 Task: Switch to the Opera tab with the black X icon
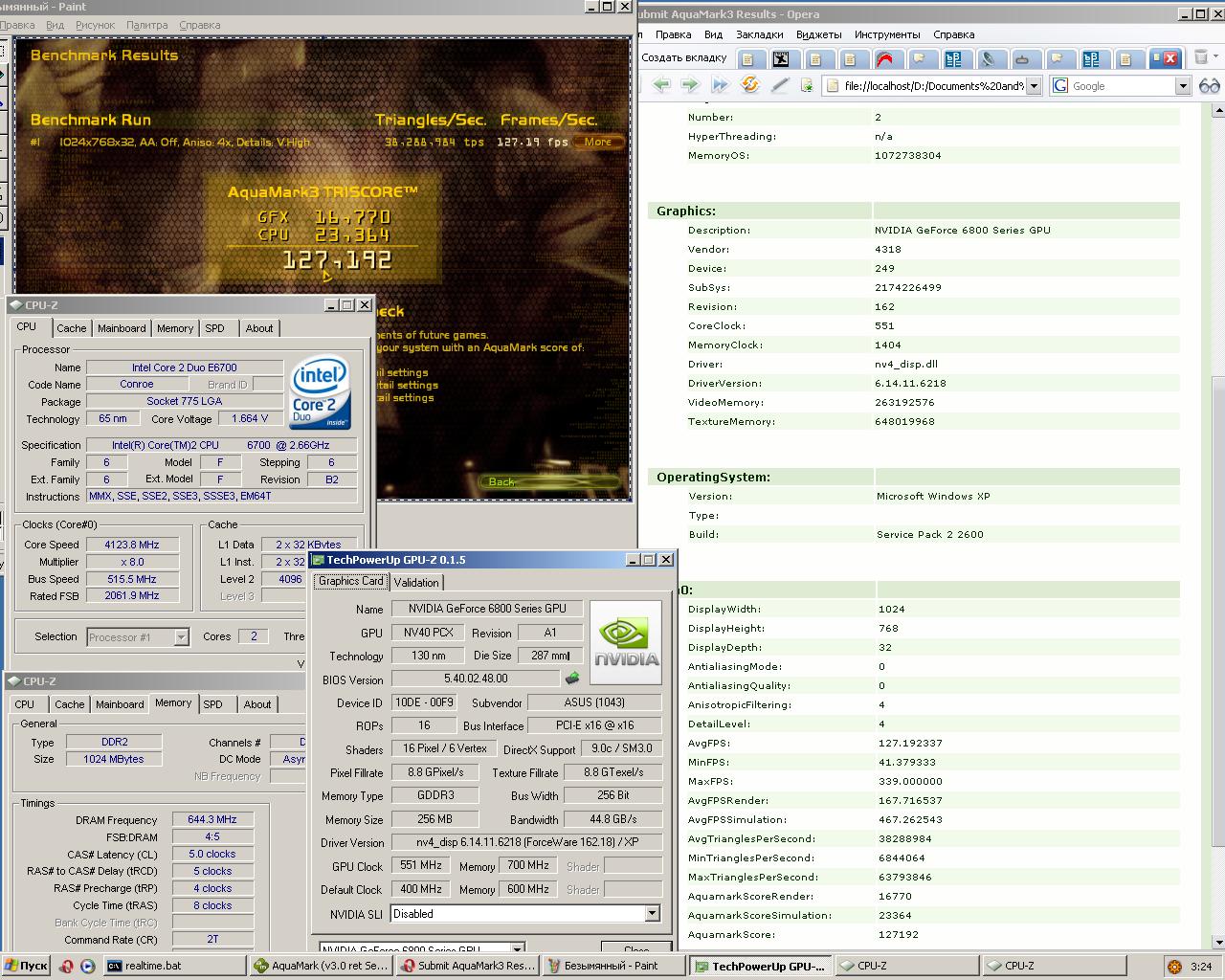click(781, 59)
